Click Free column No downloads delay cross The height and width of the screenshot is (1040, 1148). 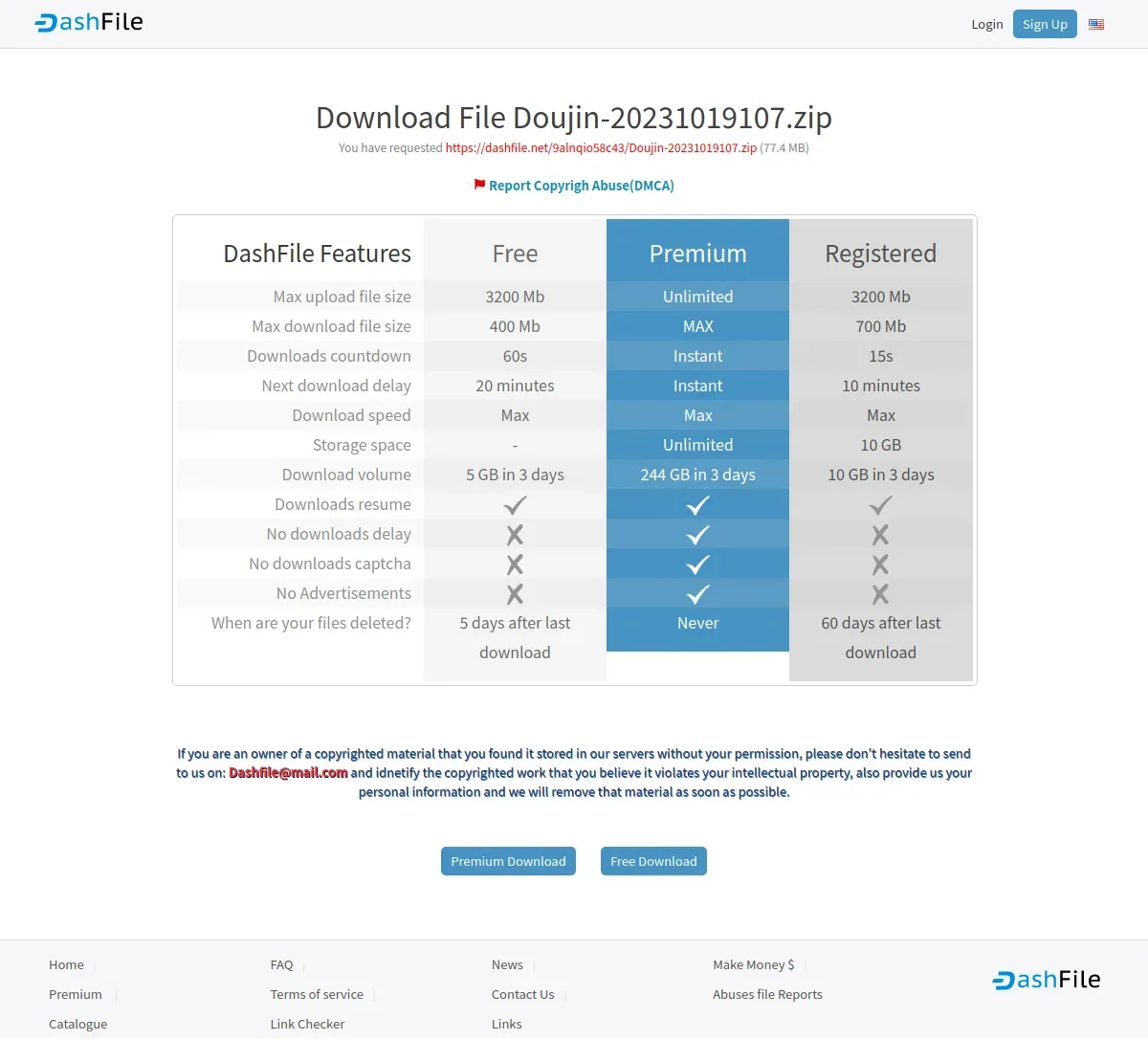coord(515,534)
